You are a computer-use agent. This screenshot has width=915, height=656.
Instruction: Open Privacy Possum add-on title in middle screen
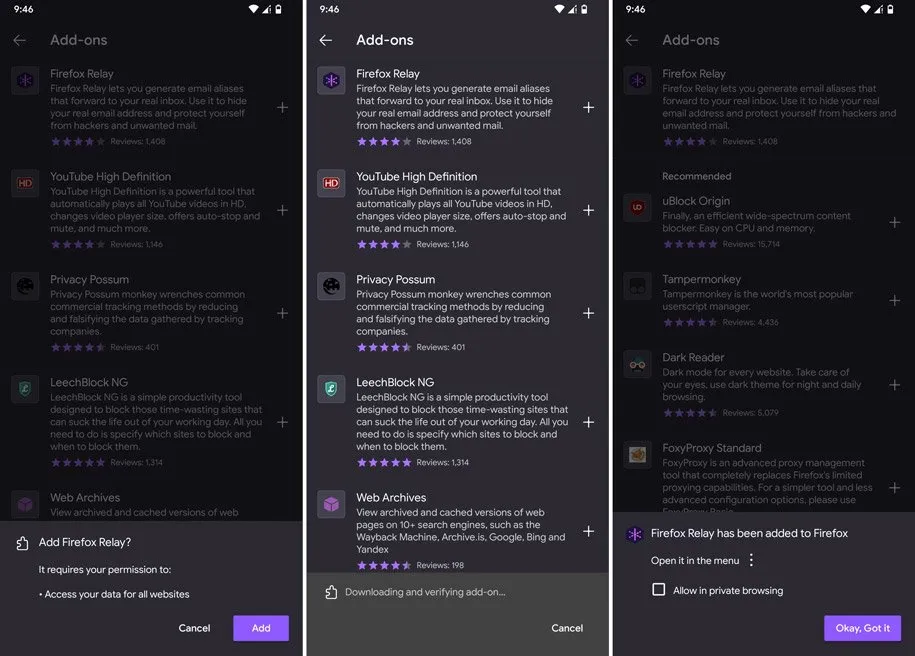tap(396, 280)
